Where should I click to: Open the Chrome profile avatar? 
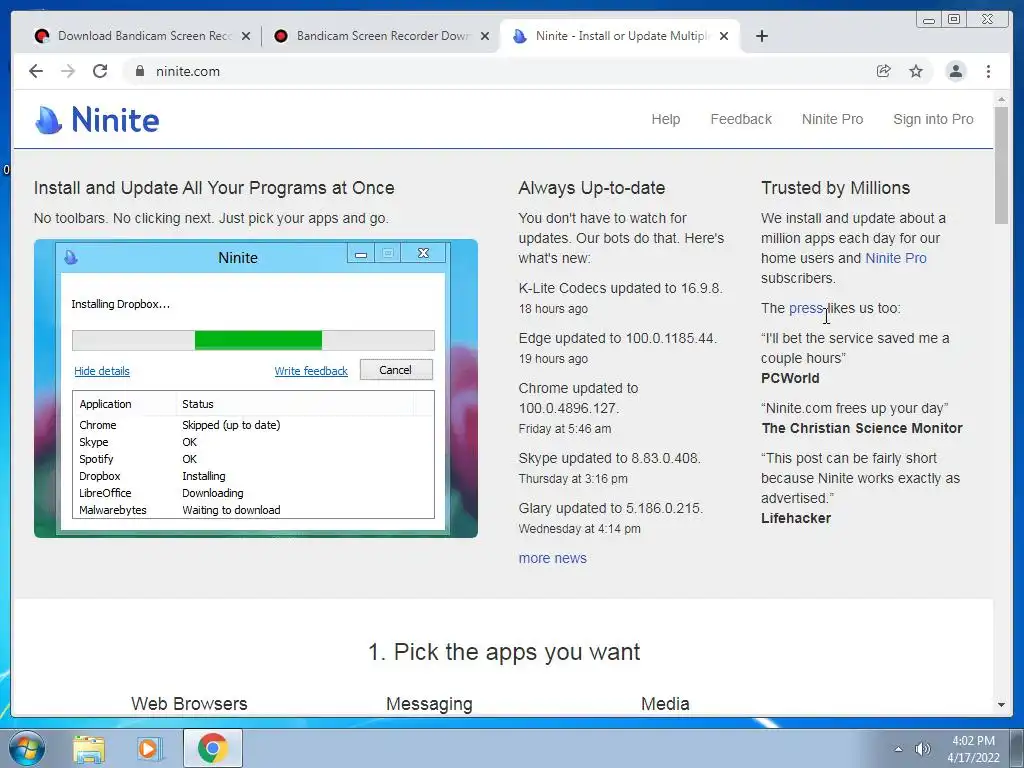[955, 71]
